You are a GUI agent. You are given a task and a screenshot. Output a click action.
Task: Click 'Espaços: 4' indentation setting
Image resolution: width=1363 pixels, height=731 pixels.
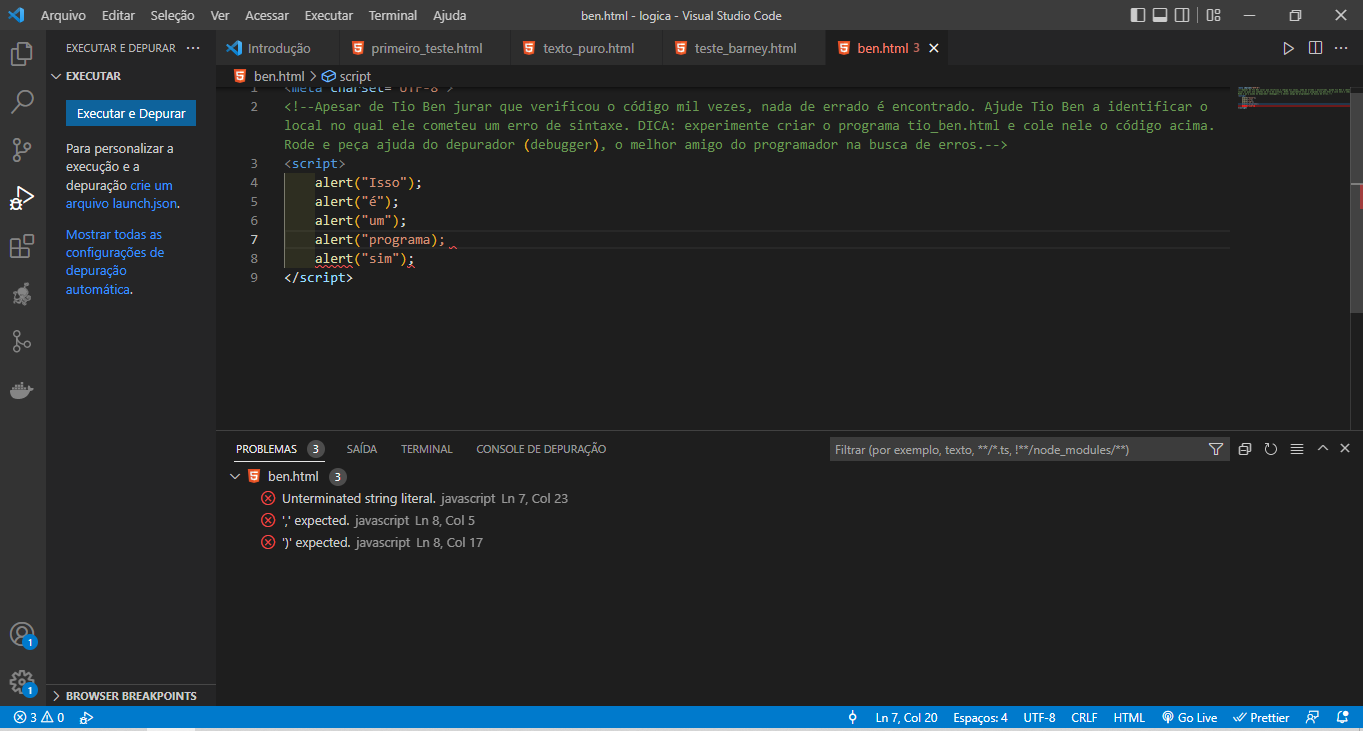[980, 718]
